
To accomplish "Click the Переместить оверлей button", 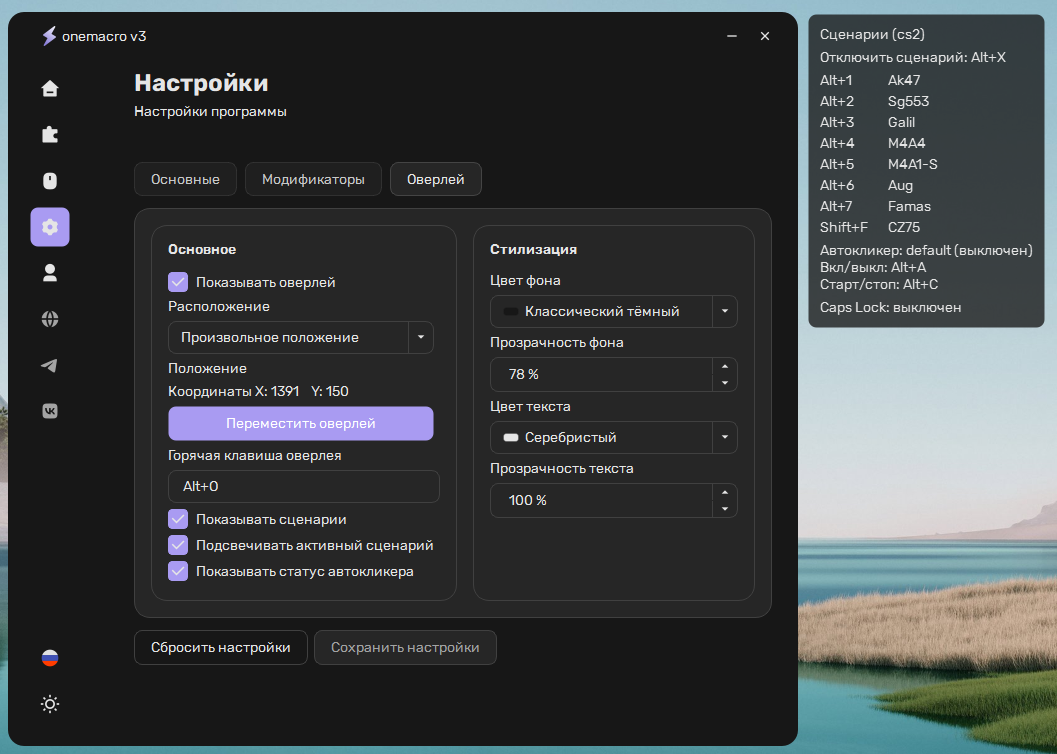I will [301, 424].
